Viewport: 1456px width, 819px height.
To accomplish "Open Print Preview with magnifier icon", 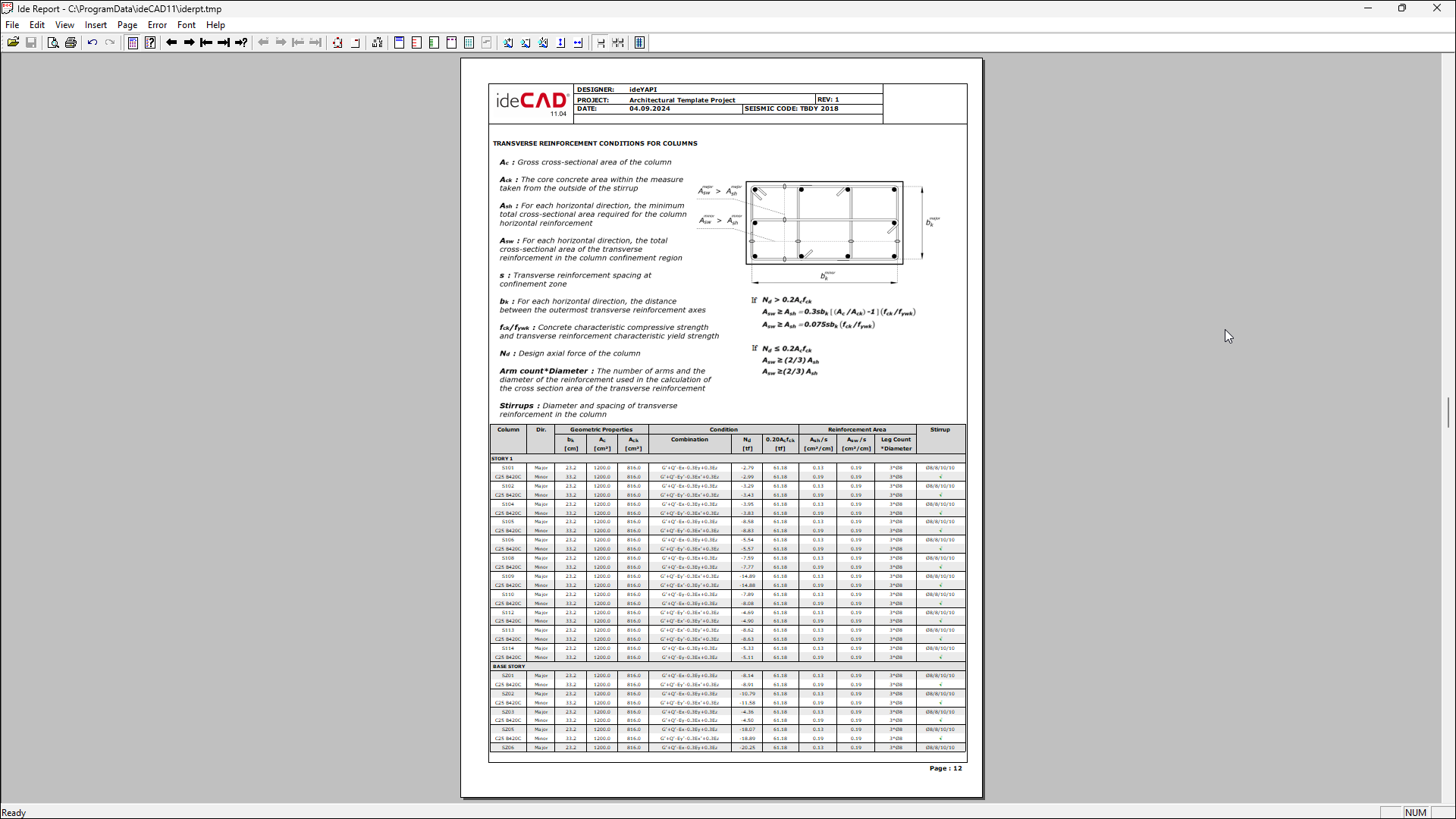I will (53, 42).
